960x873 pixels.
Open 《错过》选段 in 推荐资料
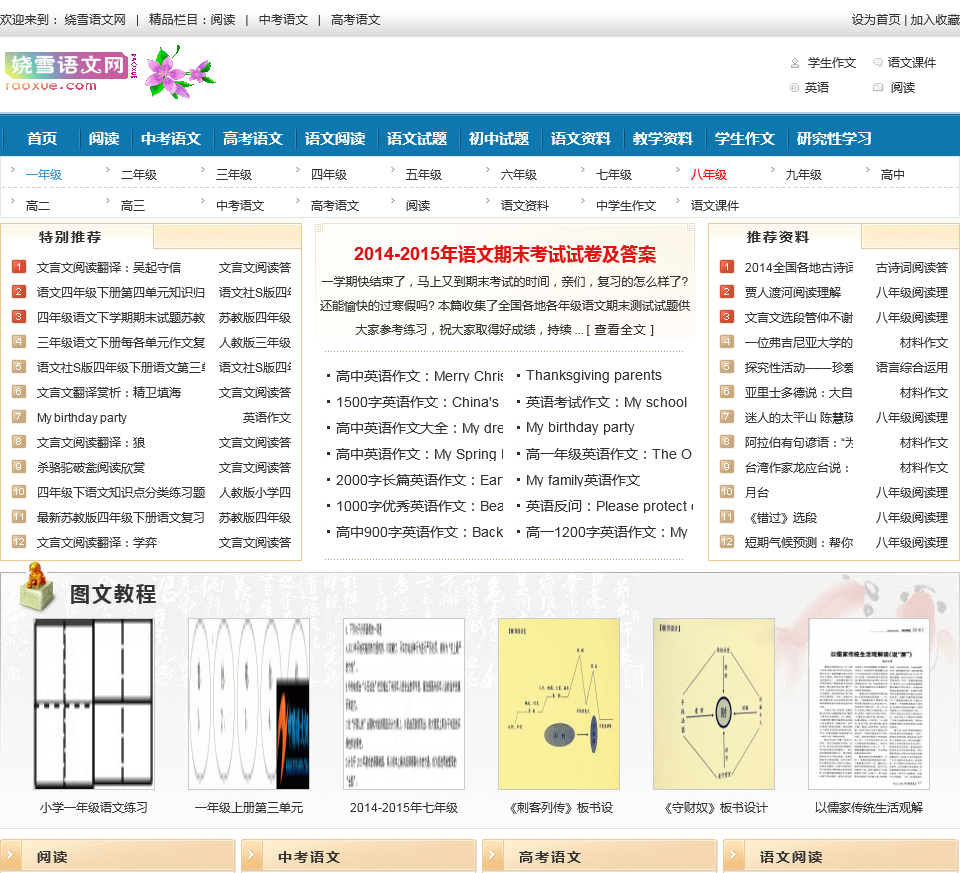point(781,517)
